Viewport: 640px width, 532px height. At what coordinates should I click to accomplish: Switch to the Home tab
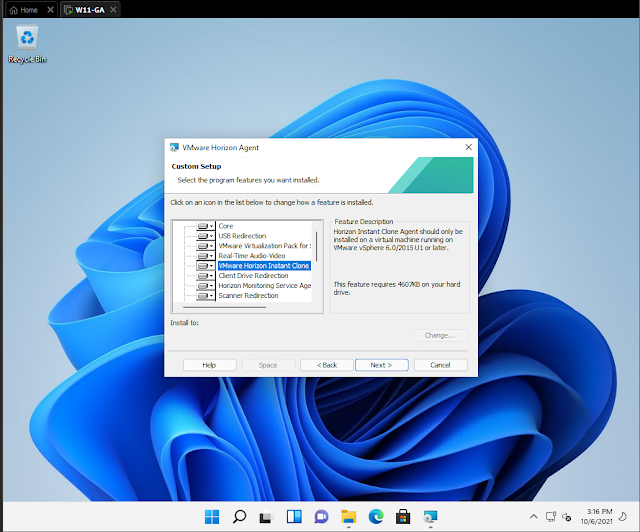click(24, 10)
